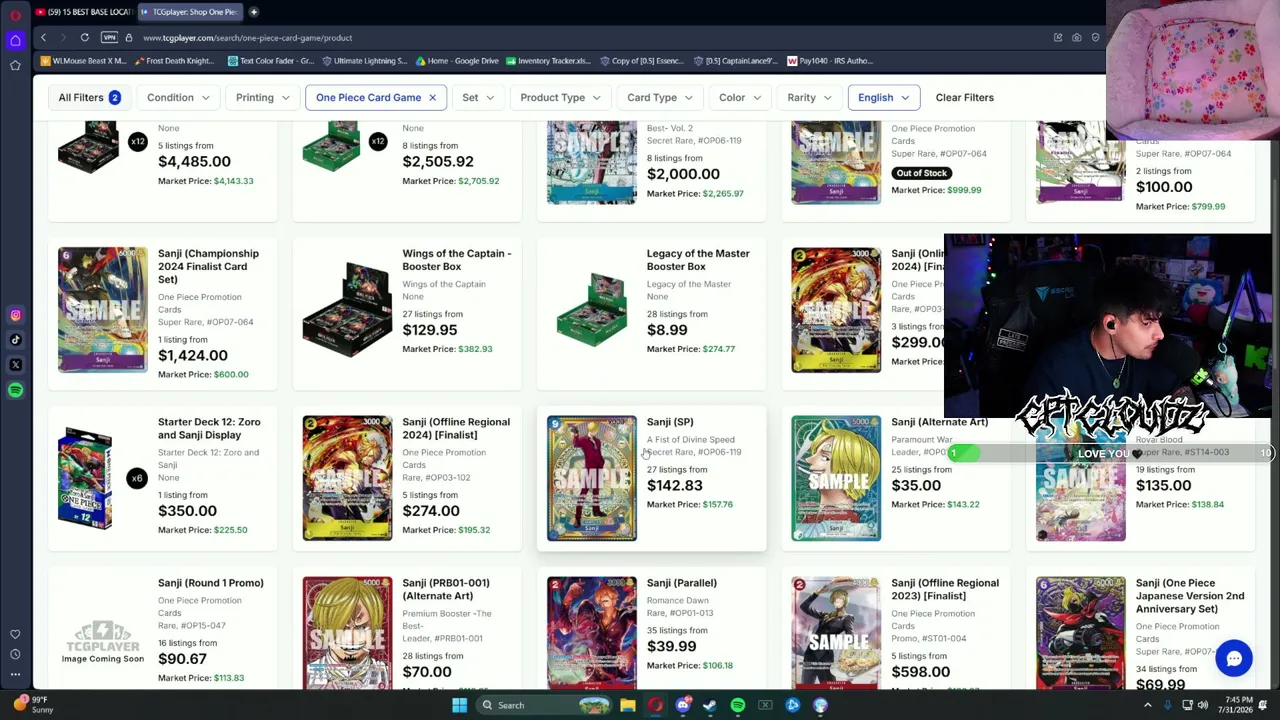Open Legacy of the Master Booster Box listing
The image size is (1280, 720).
[698, 260]
